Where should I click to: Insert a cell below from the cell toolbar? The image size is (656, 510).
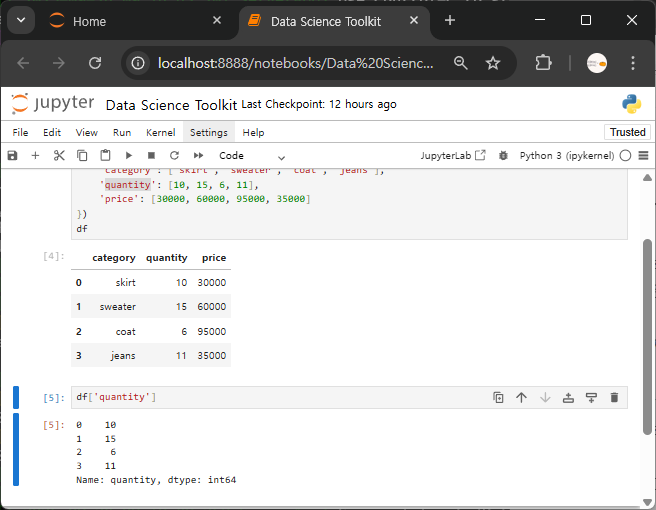pos(591,397)
